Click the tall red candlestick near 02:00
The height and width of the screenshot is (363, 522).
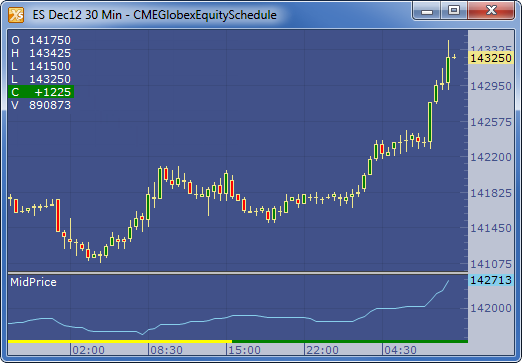(x=58, y=215)
